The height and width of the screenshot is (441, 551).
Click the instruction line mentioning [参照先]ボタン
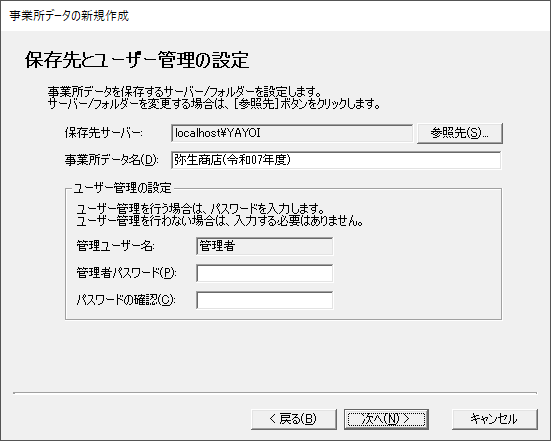(214, 104)
